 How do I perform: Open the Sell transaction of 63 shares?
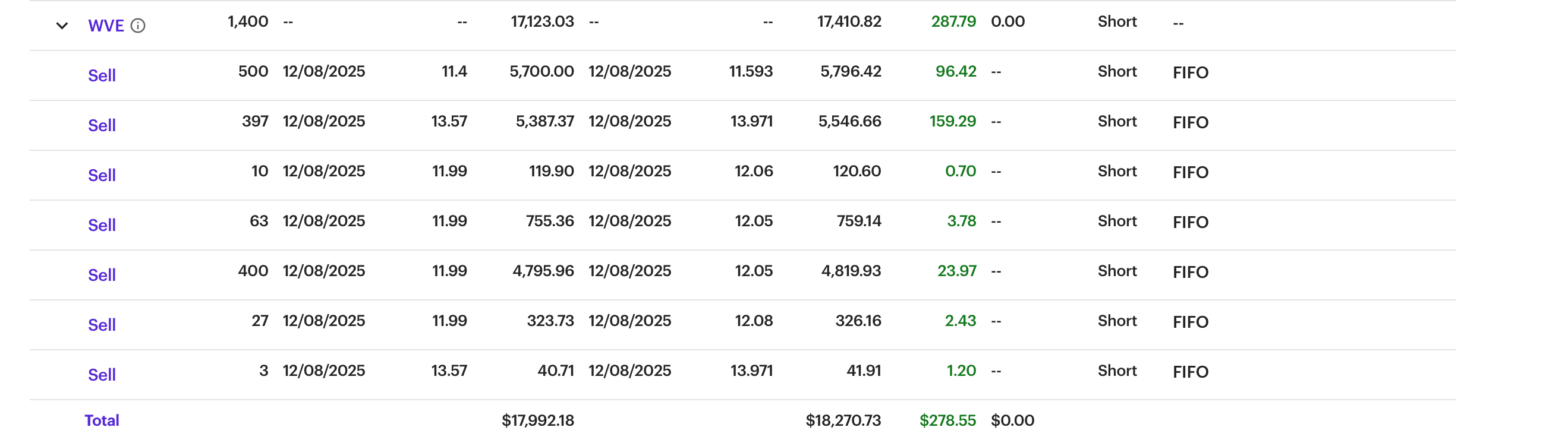pos(102,225)
